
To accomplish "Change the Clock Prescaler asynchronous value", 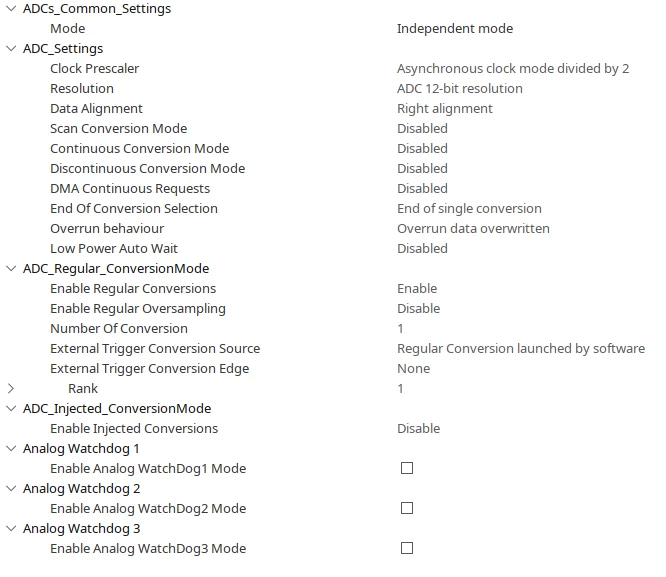I will (x=513, y=68).
